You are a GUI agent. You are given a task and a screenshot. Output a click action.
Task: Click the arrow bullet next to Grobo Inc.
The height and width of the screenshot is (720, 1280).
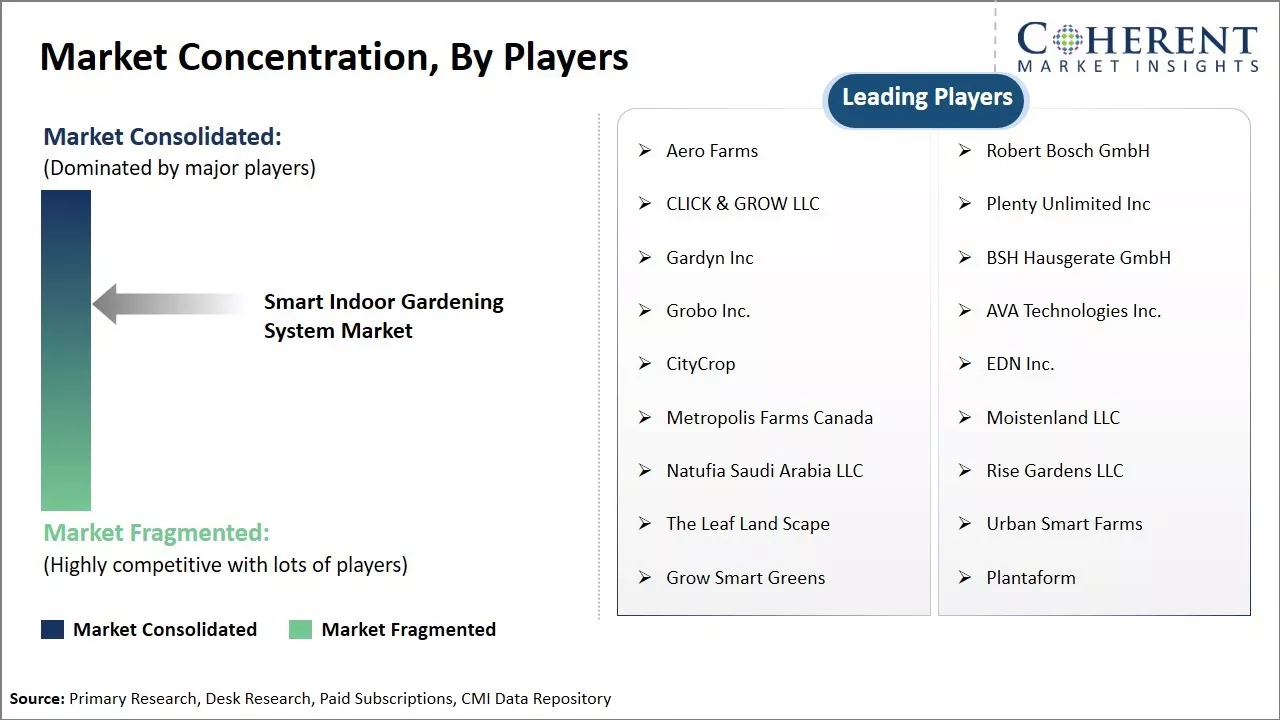(x=645, y=311)
